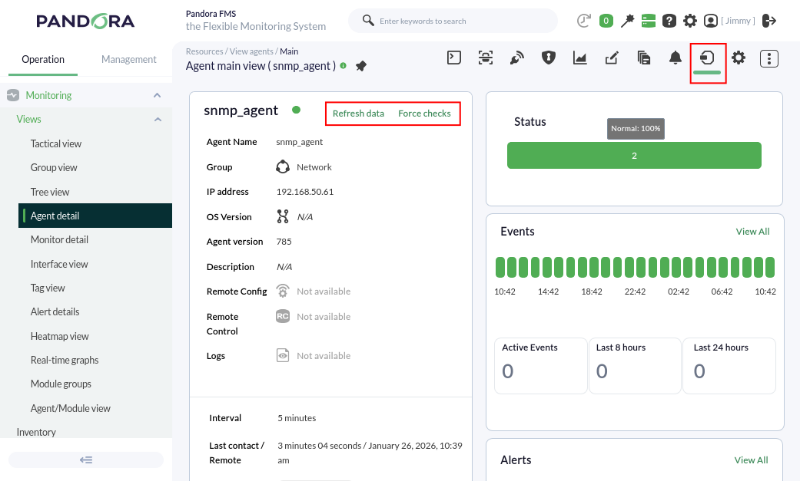
Task: Collapse the sidebar with bottom arrow button
Action: tap(86, 460)
